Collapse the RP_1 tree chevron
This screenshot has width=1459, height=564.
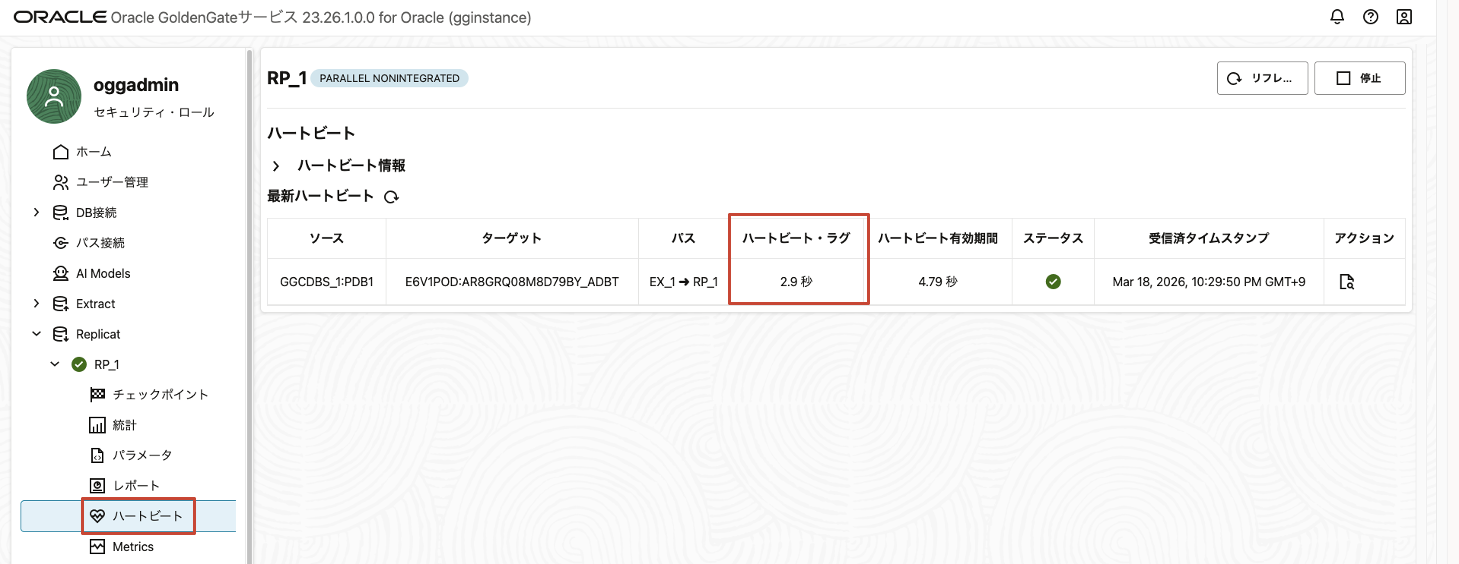pos(55,364)
